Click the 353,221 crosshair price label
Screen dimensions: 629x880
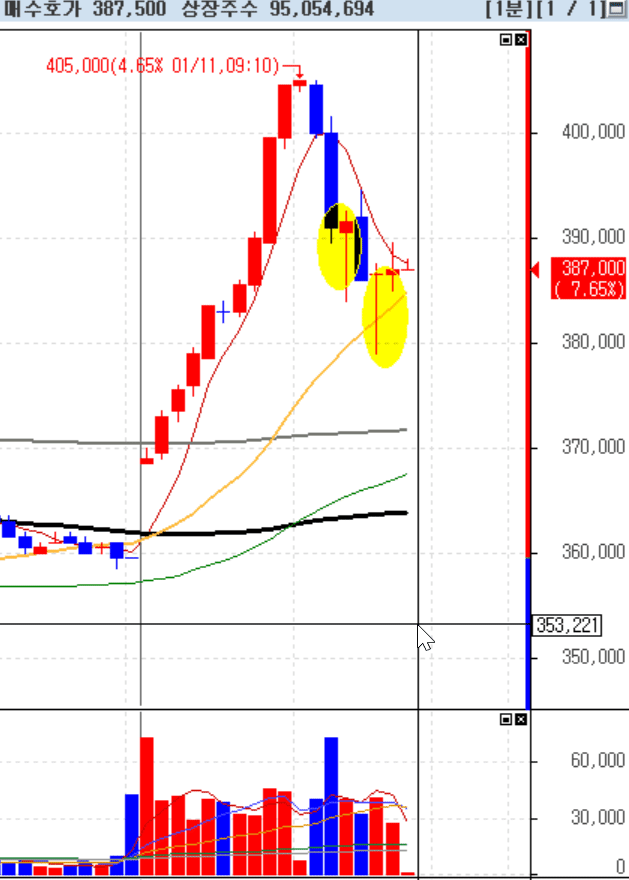567,625
